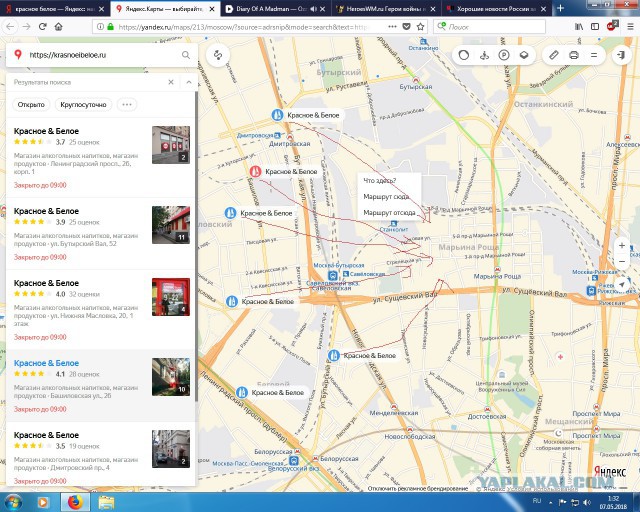Viewport: 640px width, 512px height.
Task: Click the my-location arrow button on the map
Action: coord(622,284)
